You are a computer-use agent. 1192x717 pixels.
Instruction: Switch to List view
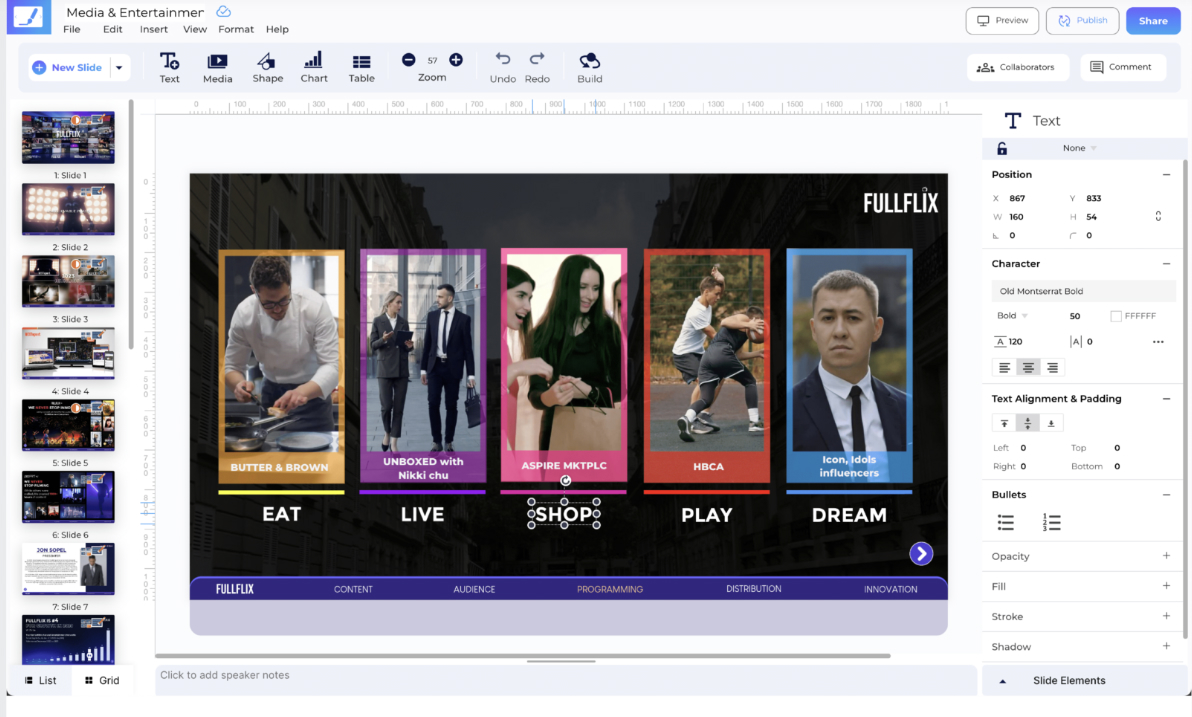pyautogui.click(x=41, y=681)
